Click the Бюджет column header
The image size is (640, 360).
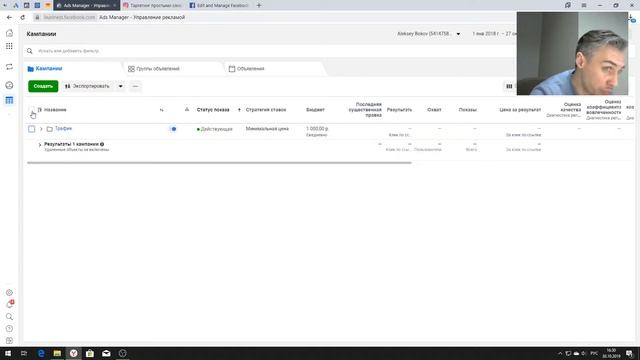pos(315,110)
